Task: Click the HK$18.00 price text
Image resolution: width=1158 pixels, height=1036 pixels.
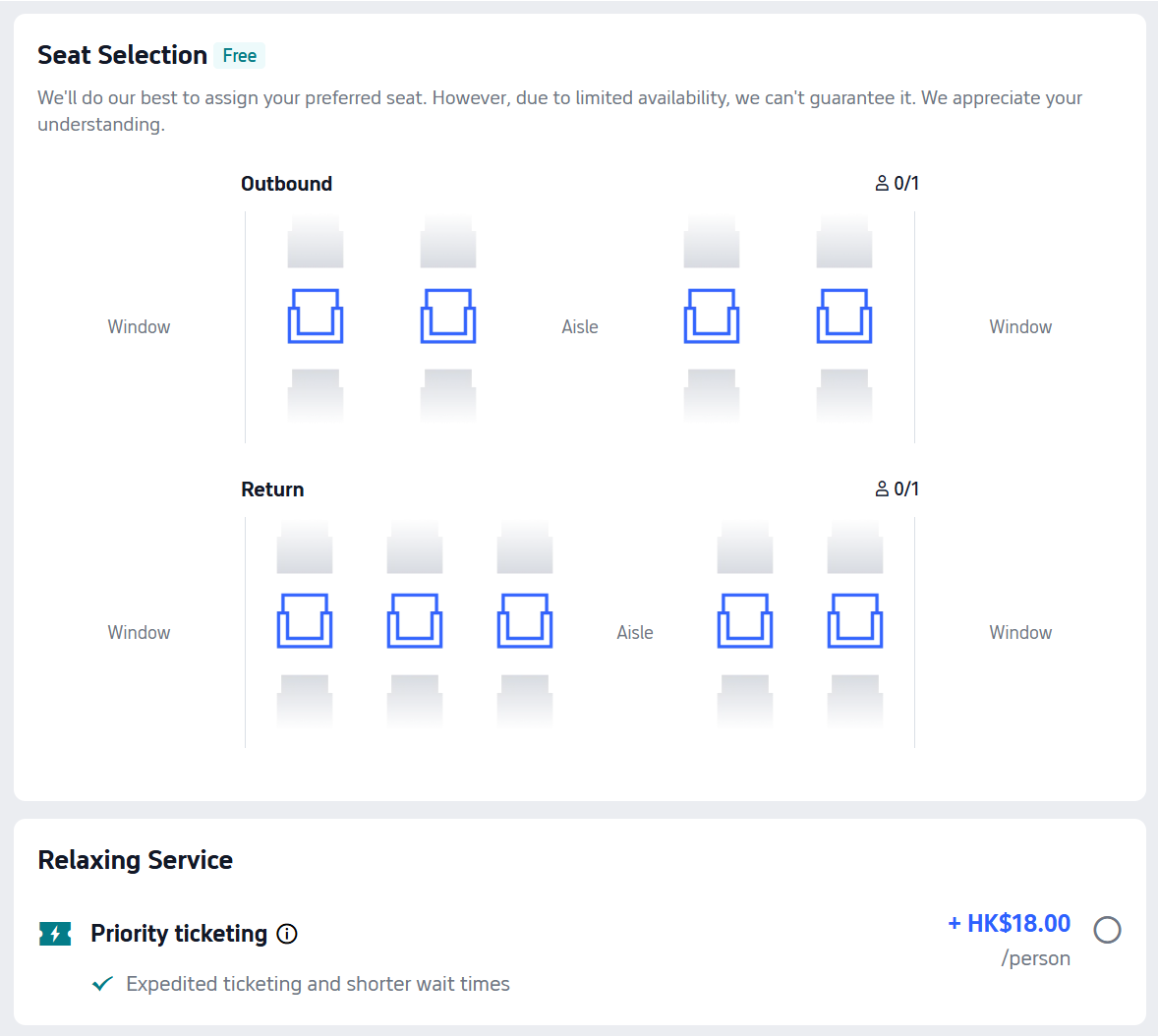Action: pyautogui.click(x=1010, y=924)
